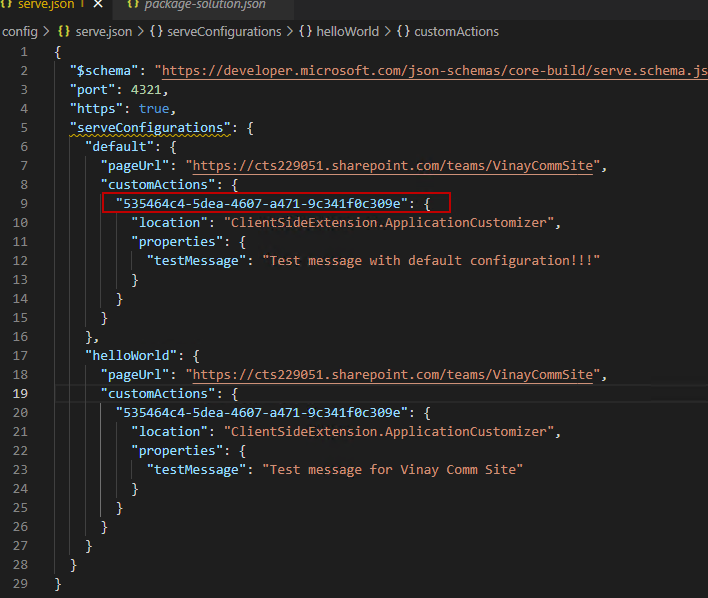Click the braces icon before serveConfigurations breadcrumb
Image resolution: width=708 pixels, height=598 pixels.
point(156,32)
